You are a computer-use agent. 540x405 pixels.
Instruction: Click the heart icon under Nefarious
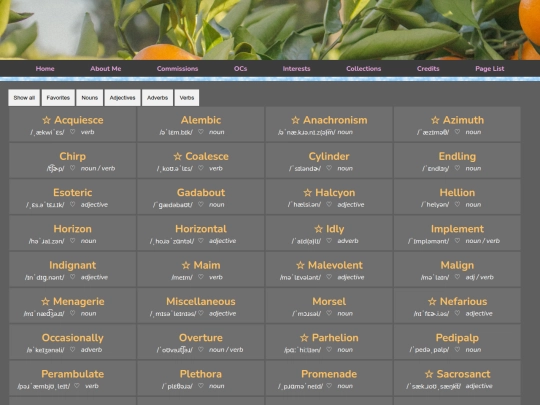(x=457, y=313)
